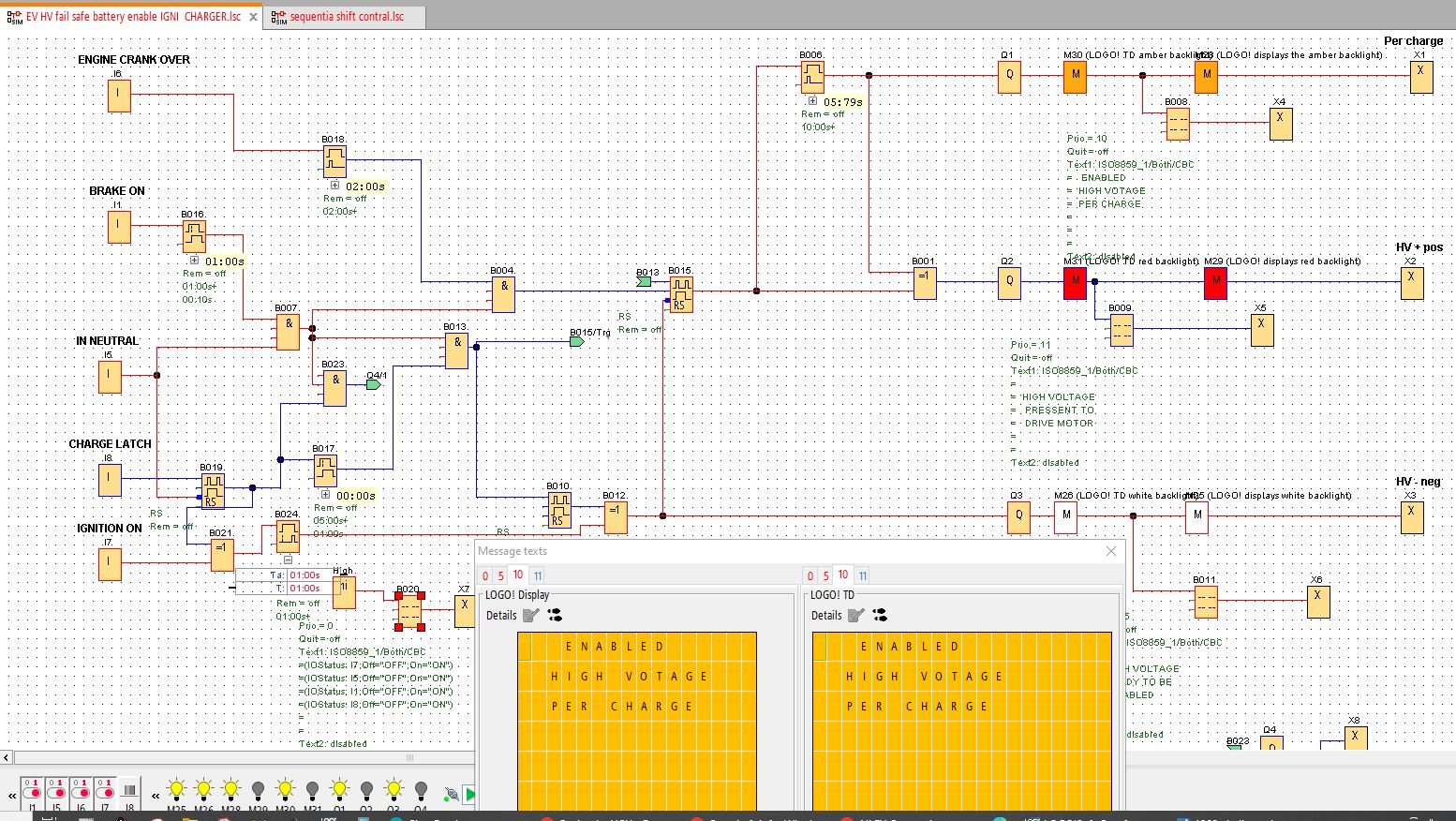Viewport: 1456px width, 821px height.
Task: Open LOGO! Display details edit icon
Action: click(531, 616)
